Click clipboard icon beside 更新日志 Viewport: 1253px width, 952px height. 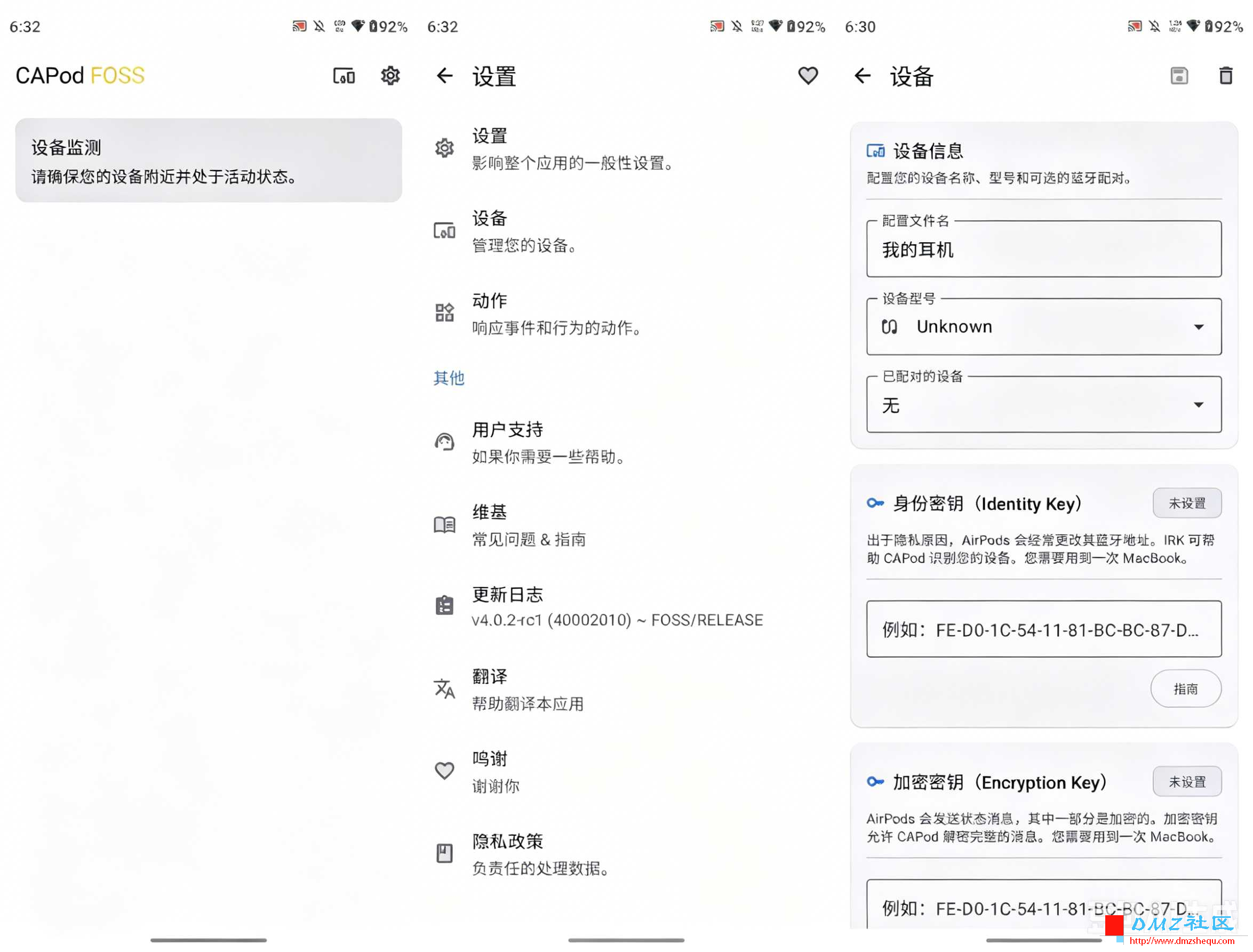(x=444, y=606)
